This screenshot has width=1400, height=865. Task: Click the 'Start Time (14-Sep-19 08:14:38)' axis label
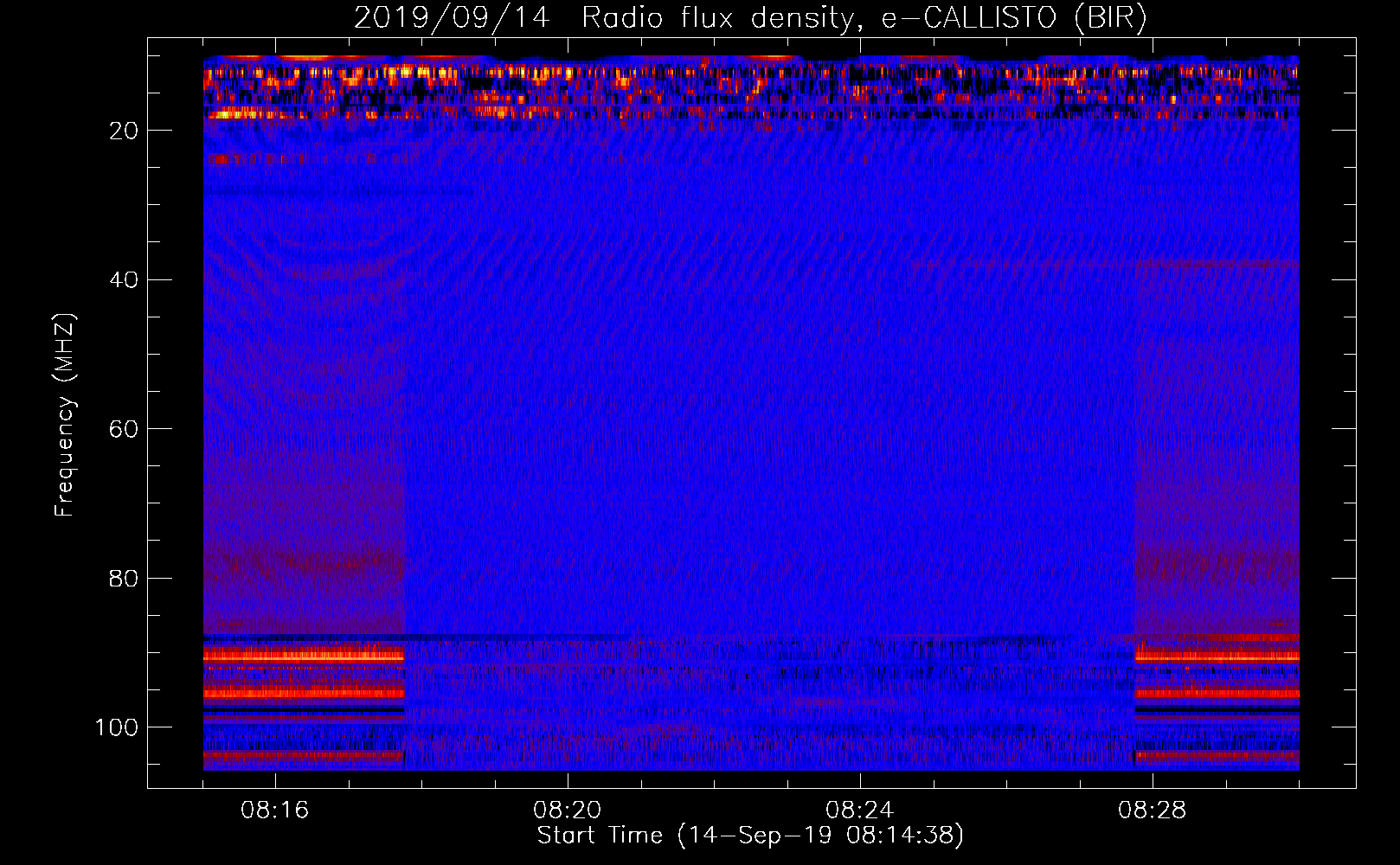[750, 836]
